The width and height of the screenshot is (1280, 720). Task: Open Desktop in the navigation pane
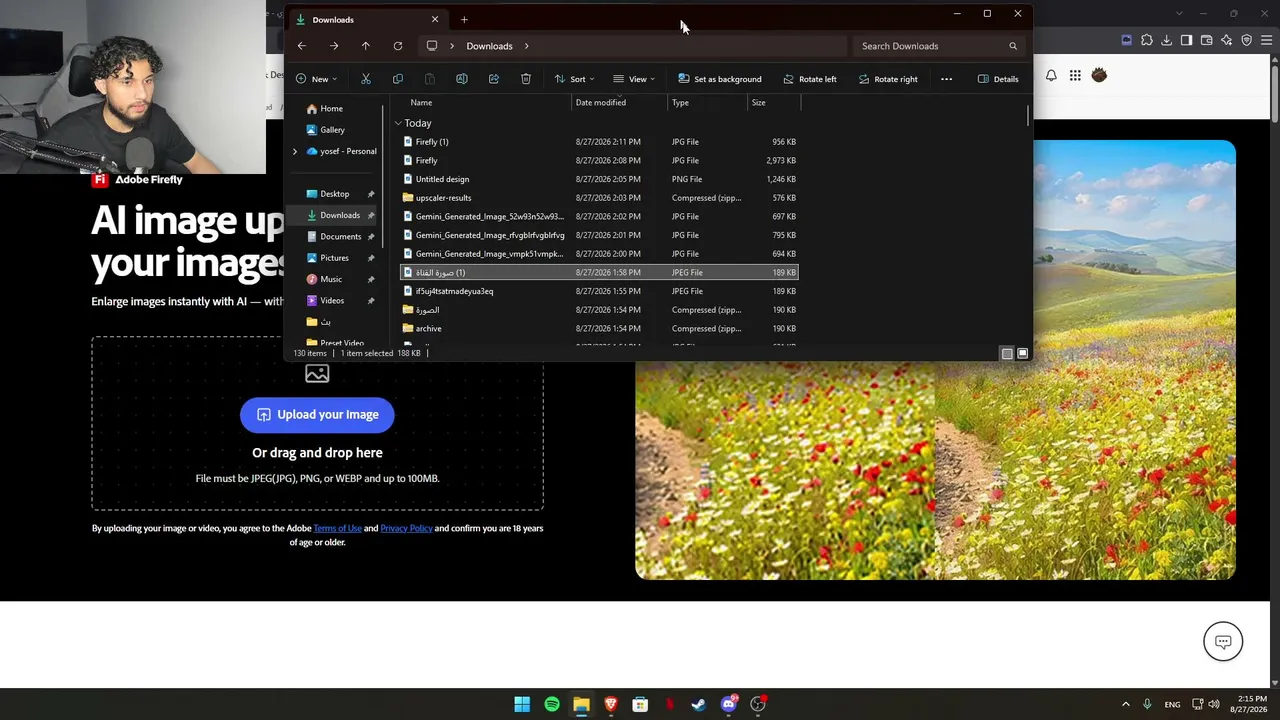[x=335, y=194]
